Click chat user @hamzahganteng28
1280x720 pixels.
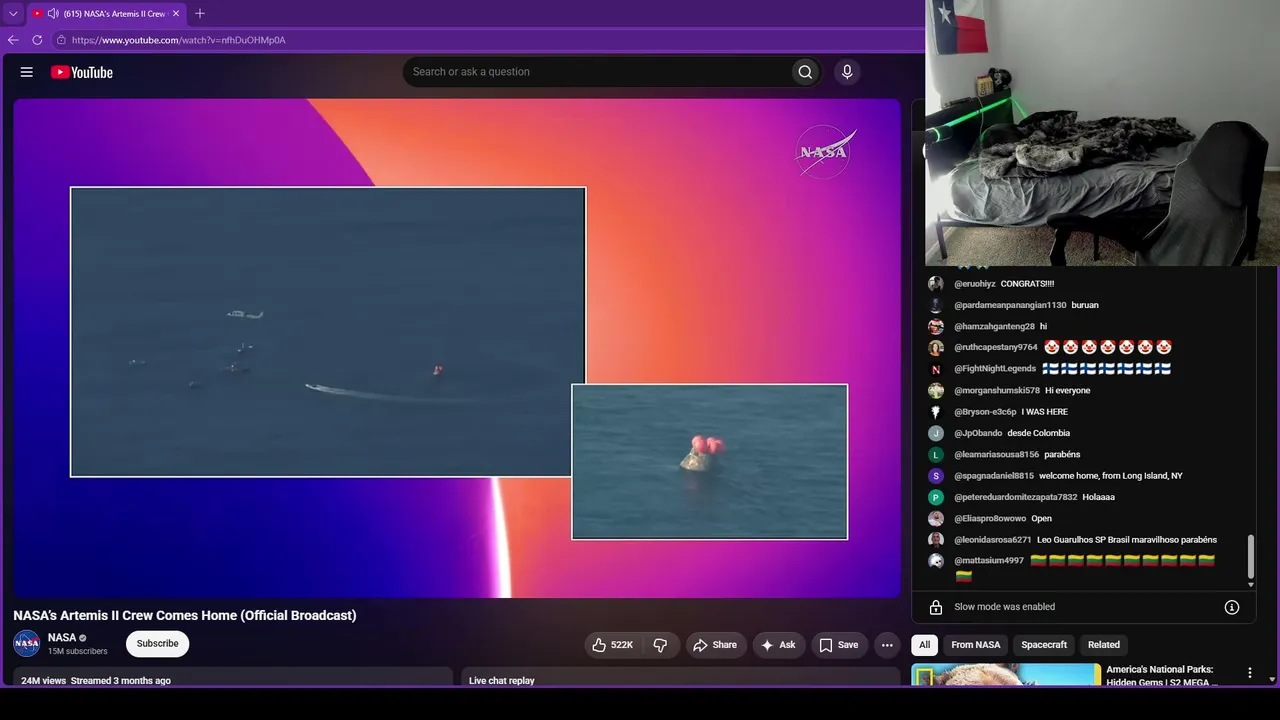click(x=994, y=326)
